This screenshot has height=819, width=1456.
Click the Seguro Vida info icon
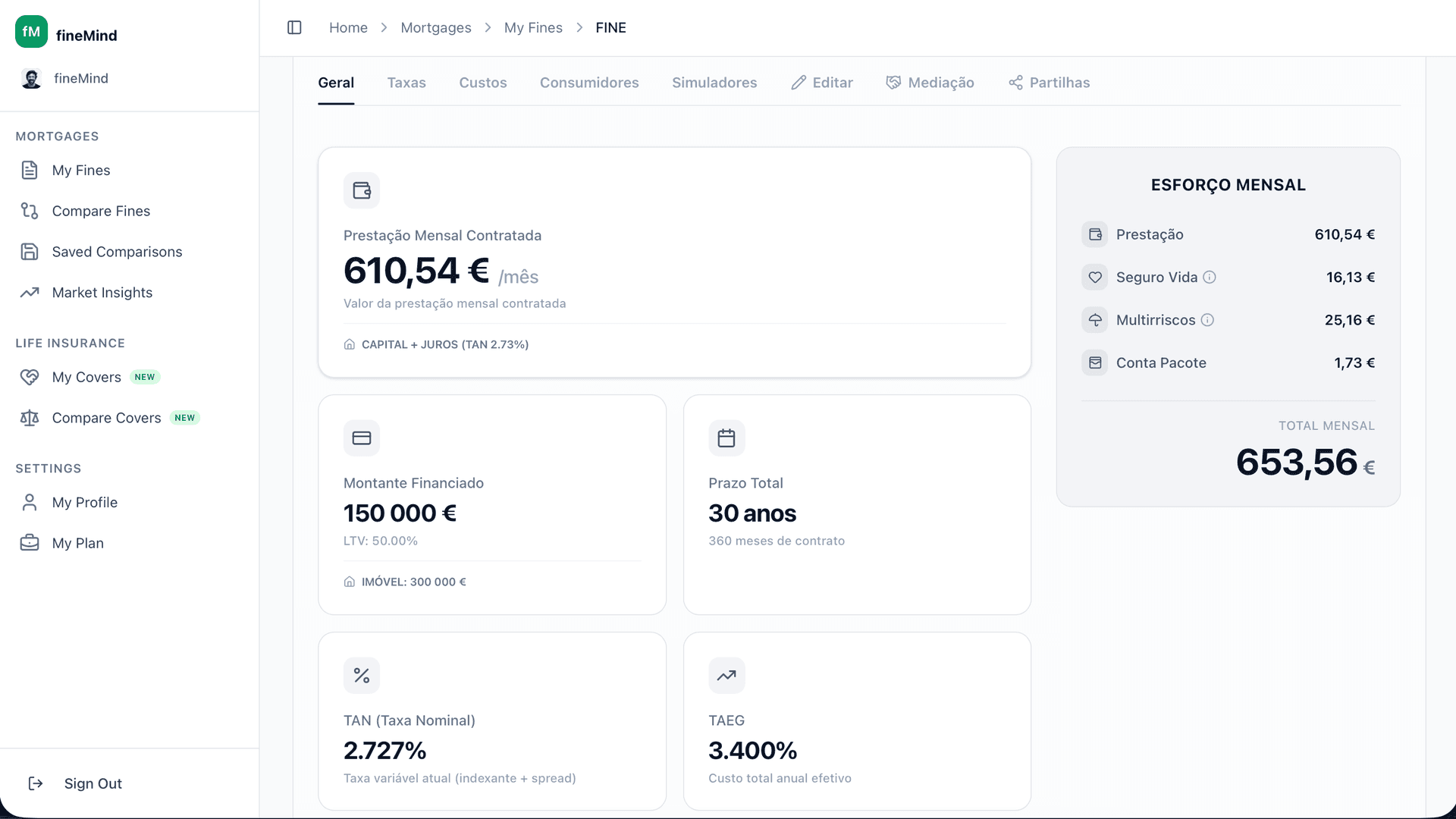[x=1210, y=278]
